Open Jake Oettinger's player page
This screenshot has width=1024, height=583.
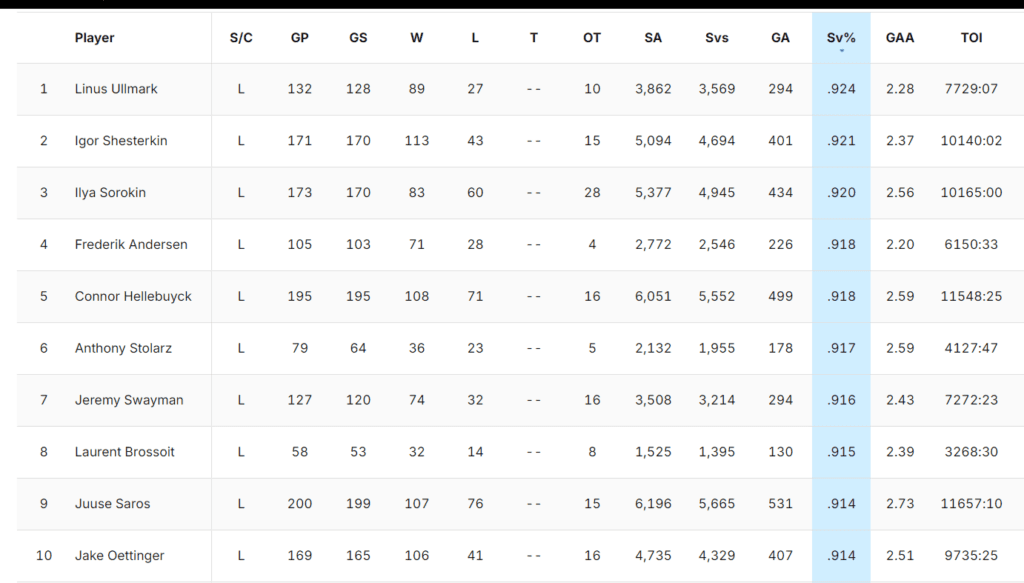pos(119,556)
